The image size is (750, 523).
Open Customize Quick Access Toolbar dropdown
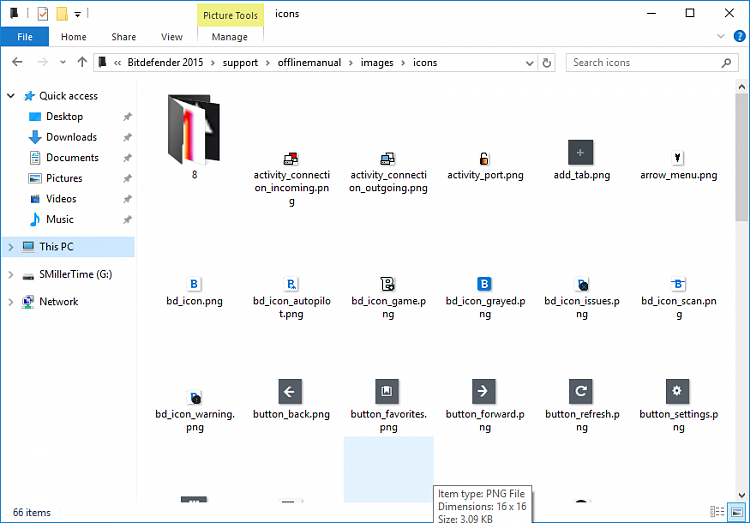(77, 14)
